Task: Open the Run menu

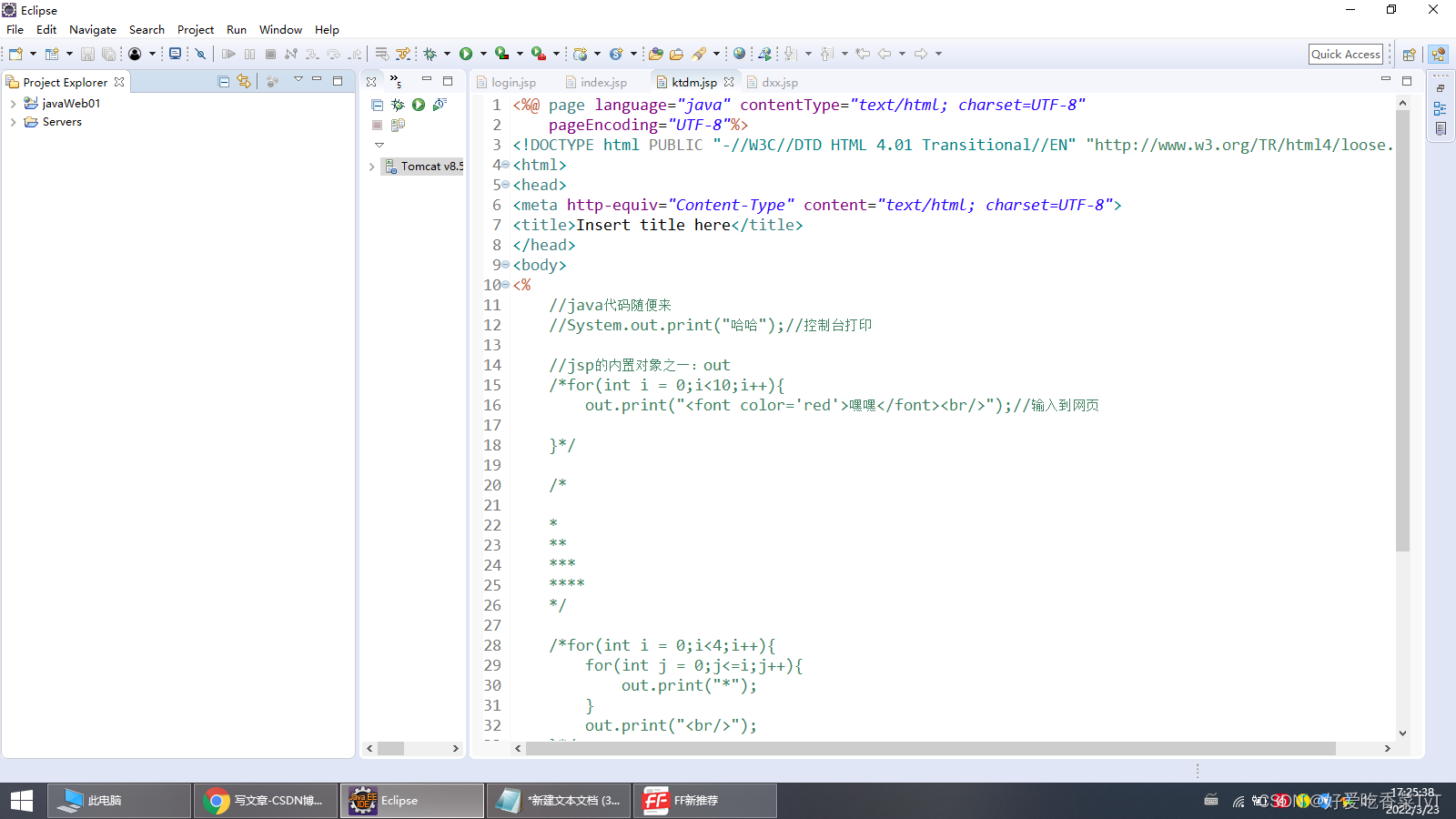Action: (236, 29)
